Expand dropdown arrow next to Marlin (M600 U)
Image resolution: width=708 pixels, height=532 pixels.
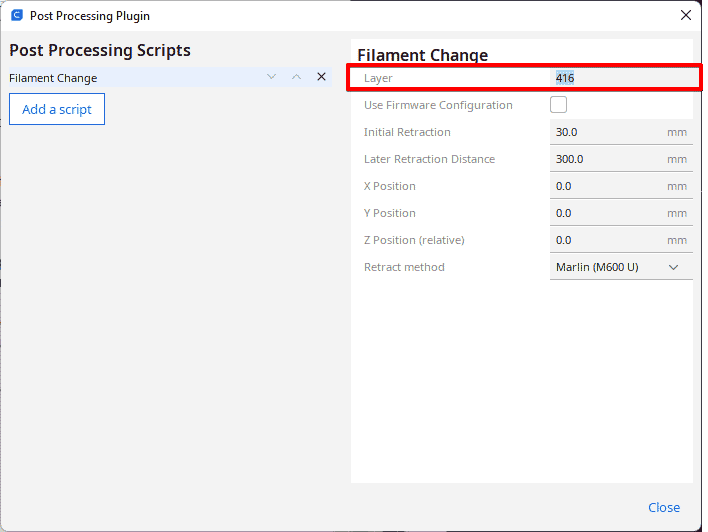click(x=673, y=267)
